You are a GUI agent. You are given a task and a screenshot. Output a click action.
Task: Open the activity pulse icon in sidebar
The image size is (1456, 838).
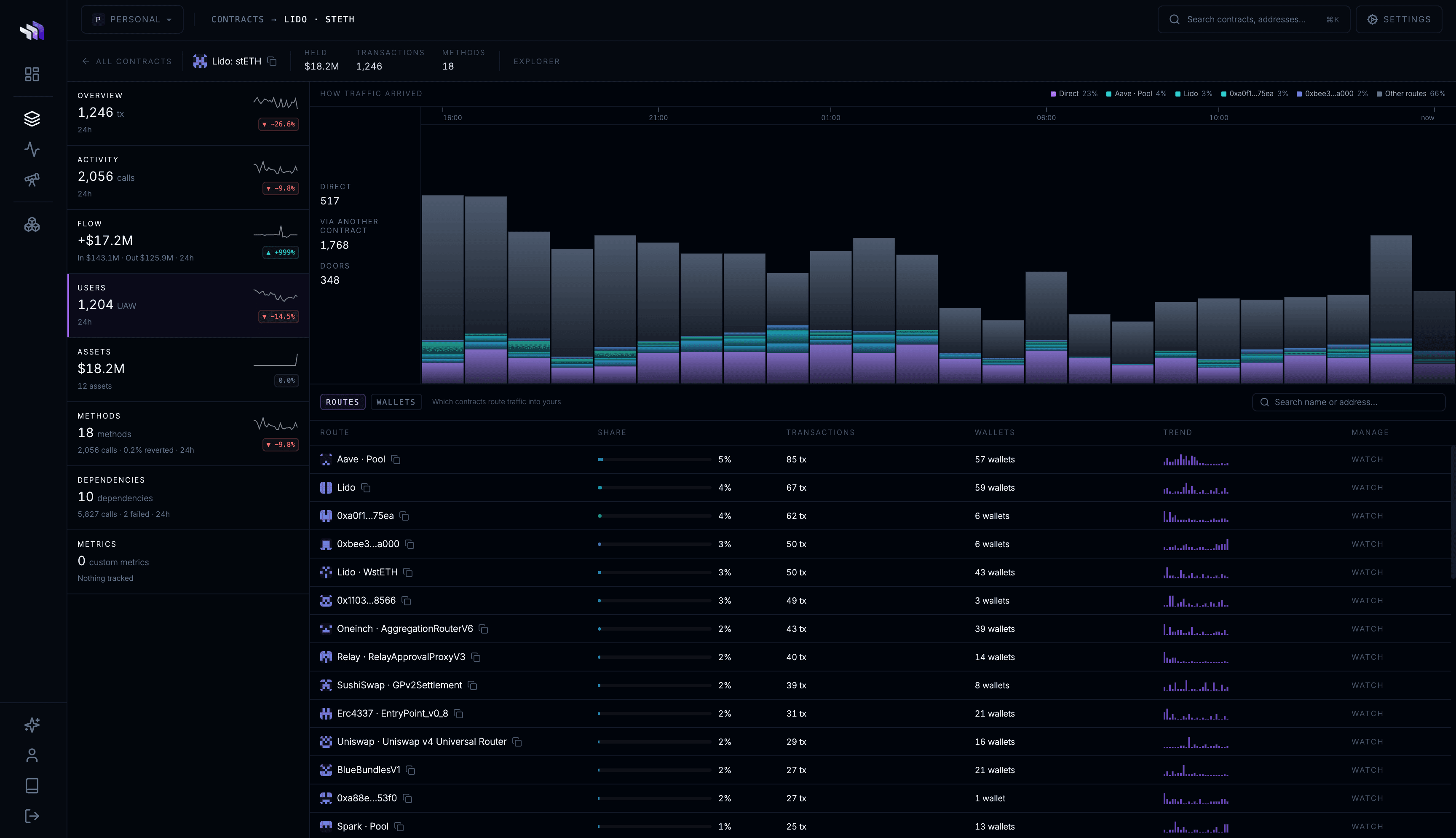click(32, 150)
